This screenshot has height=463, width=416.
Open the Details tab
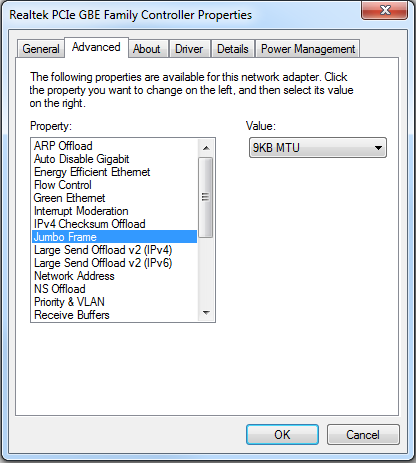(x=233, y=49)
